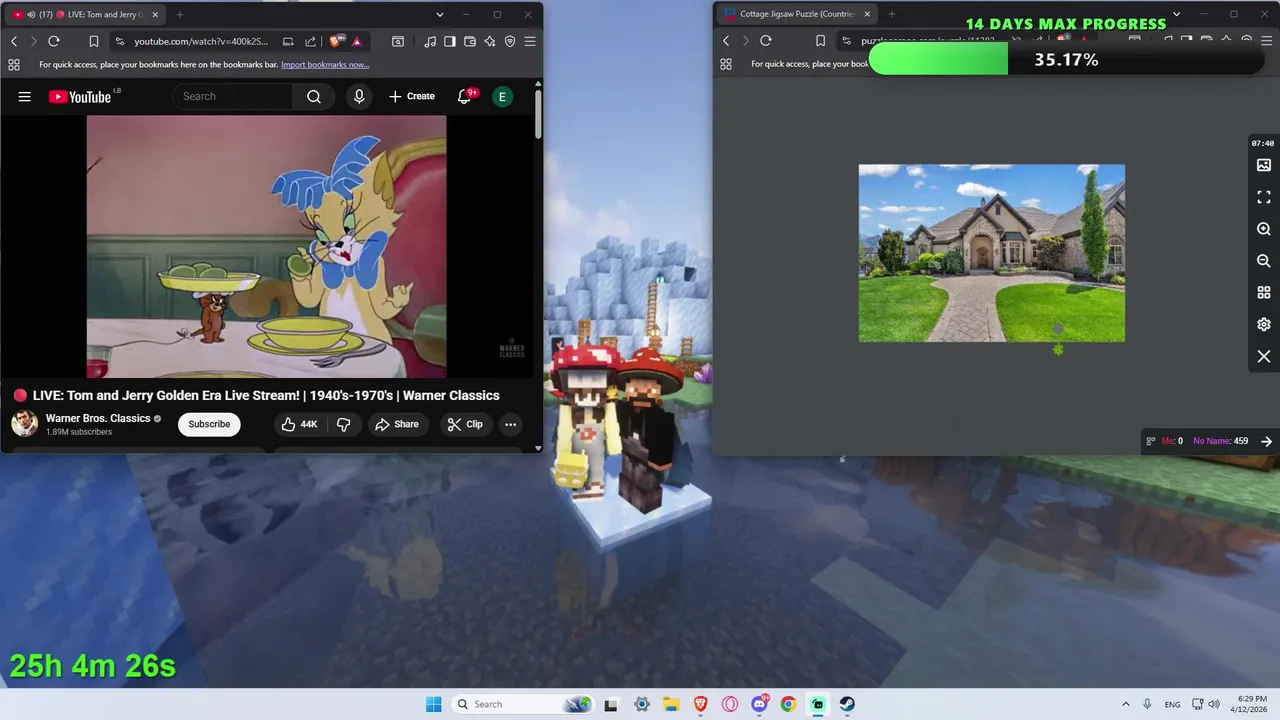Dislike the Tom and Jerry video
The width and height of the screenshot is (1280, 720).
(343, 424)
